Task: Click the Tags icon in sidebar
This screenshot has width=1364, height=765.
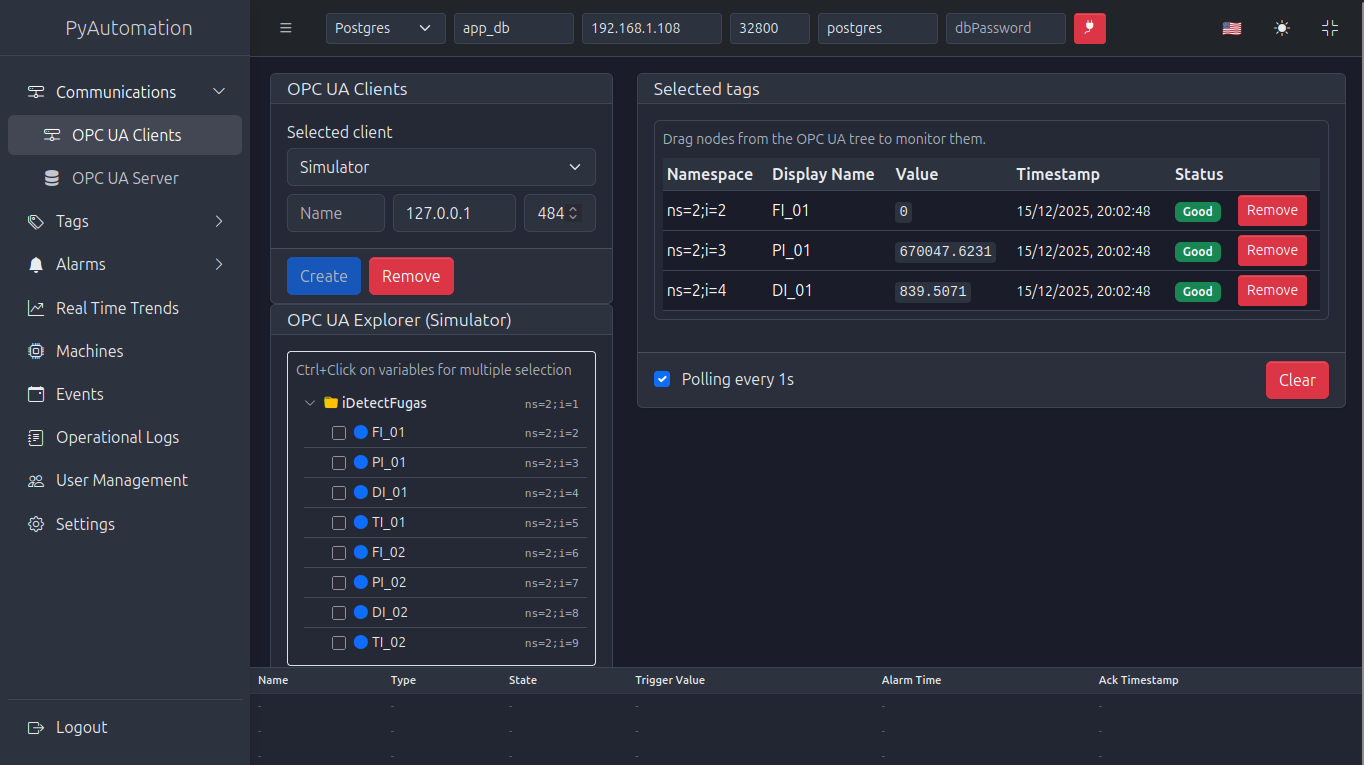Action: [x=36, y=221]
